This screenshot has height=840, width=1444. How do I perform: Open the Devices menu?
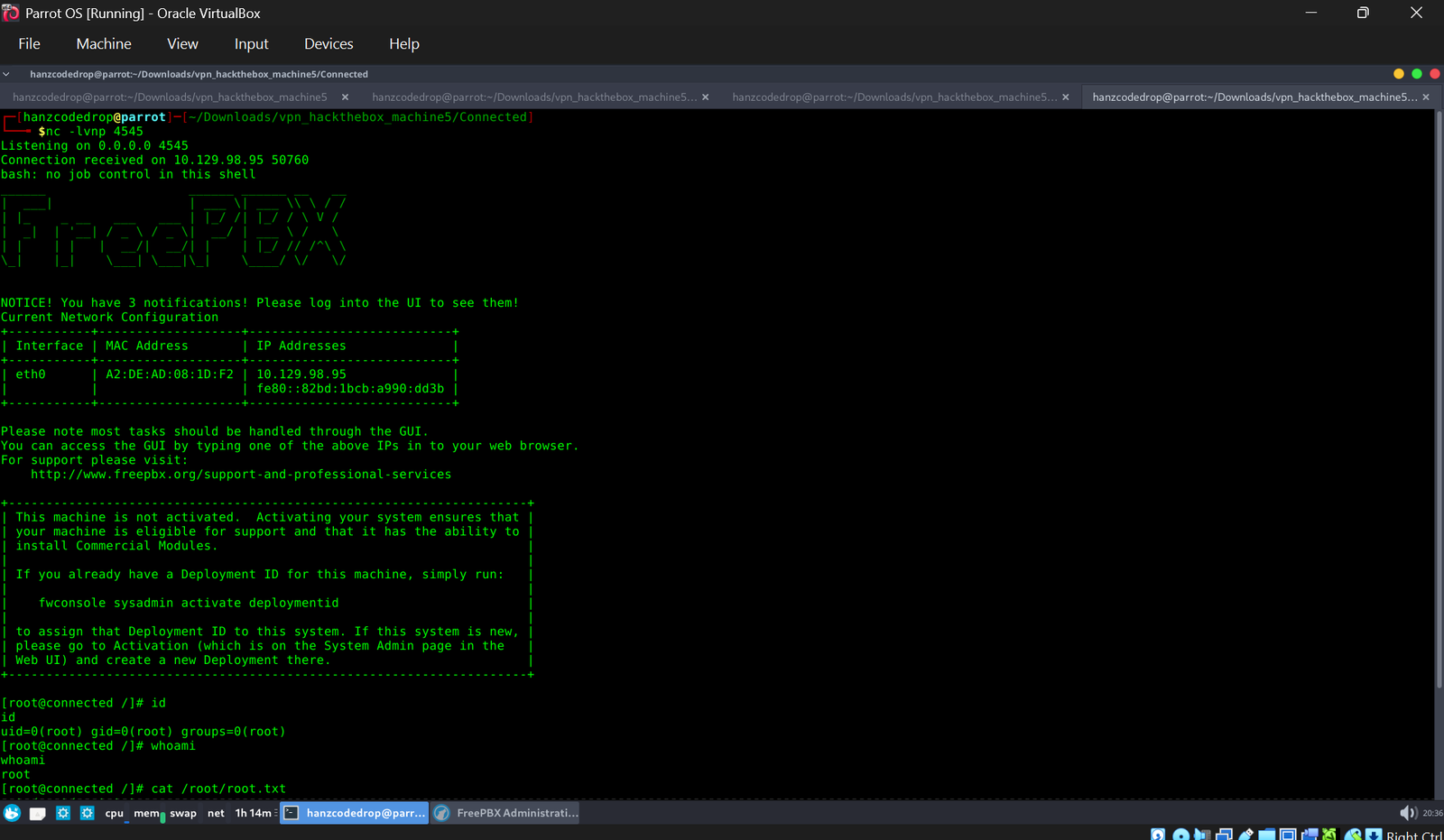[x=329, y=43]
